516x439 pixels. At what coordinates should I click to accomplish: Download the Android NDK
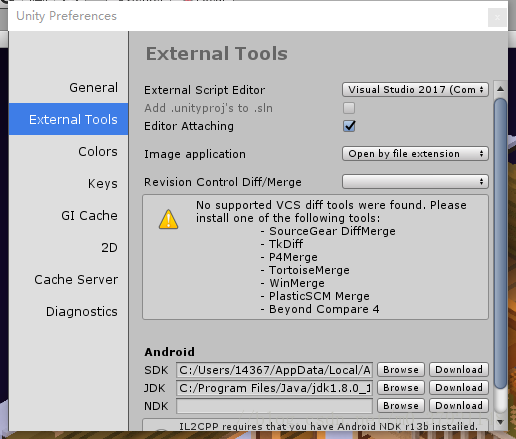coord(459,406)
